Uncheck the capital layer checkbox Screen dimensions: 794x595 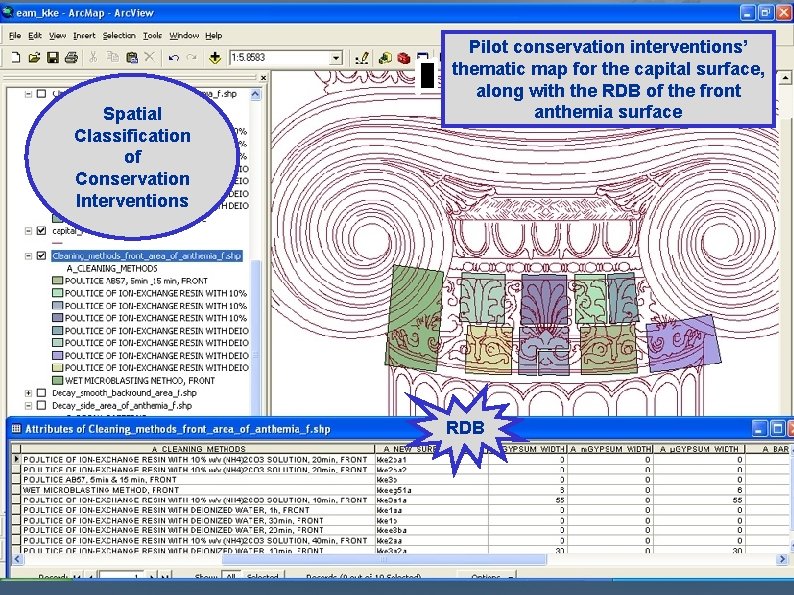click(x=42, y=231)
